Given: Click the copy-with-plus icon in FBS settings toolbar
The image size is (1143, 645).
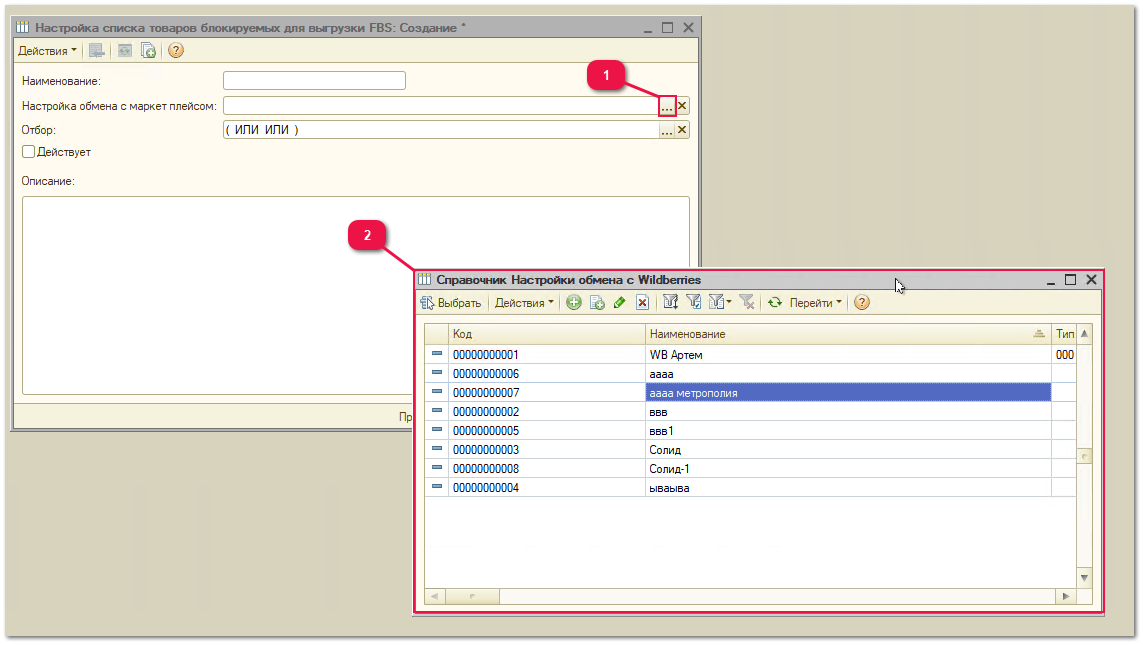Looking at the screenshot, I should click(x=148, y=50).
